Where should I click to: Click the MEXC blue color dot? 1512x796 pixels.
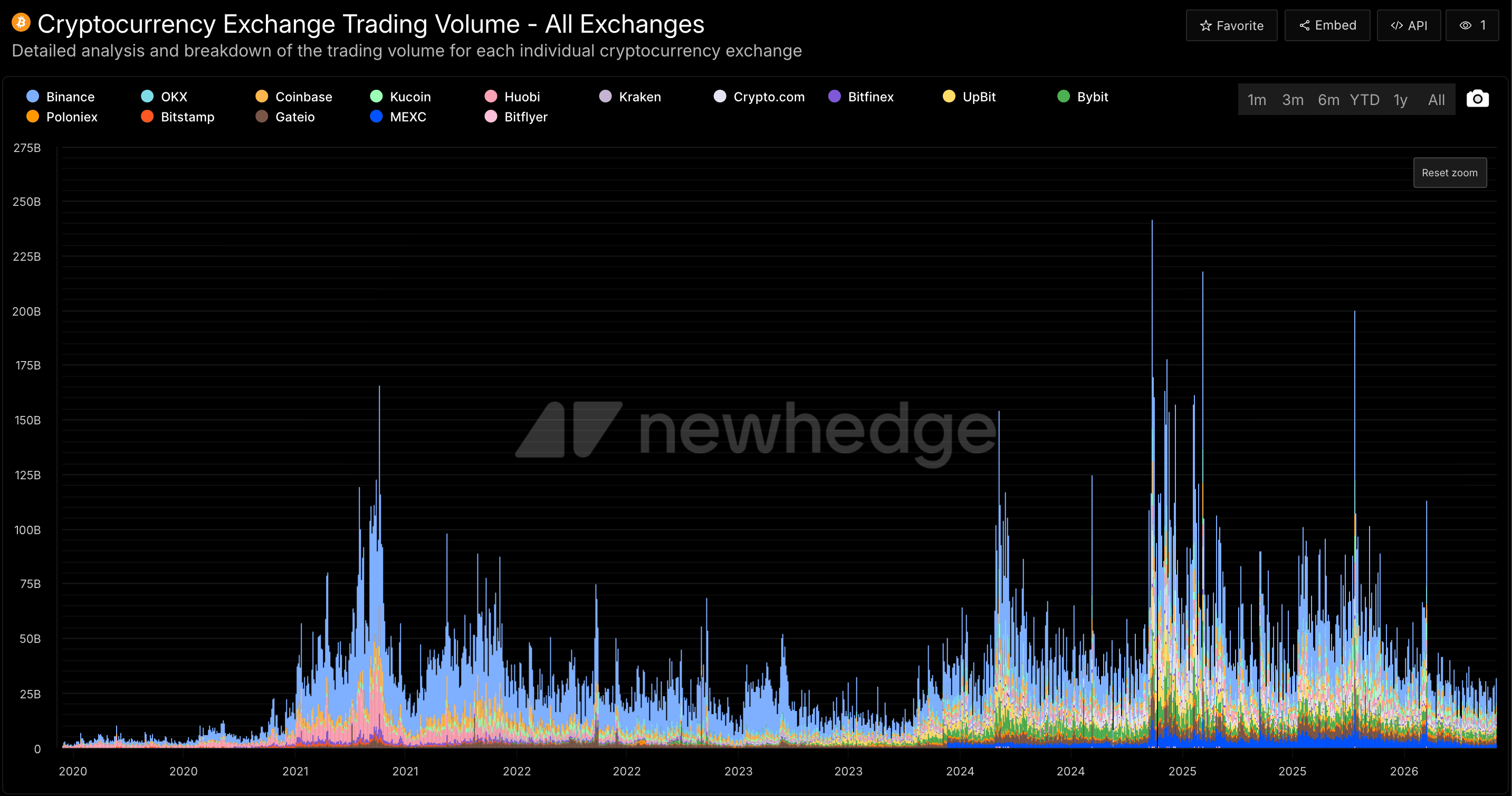point(376,116)
